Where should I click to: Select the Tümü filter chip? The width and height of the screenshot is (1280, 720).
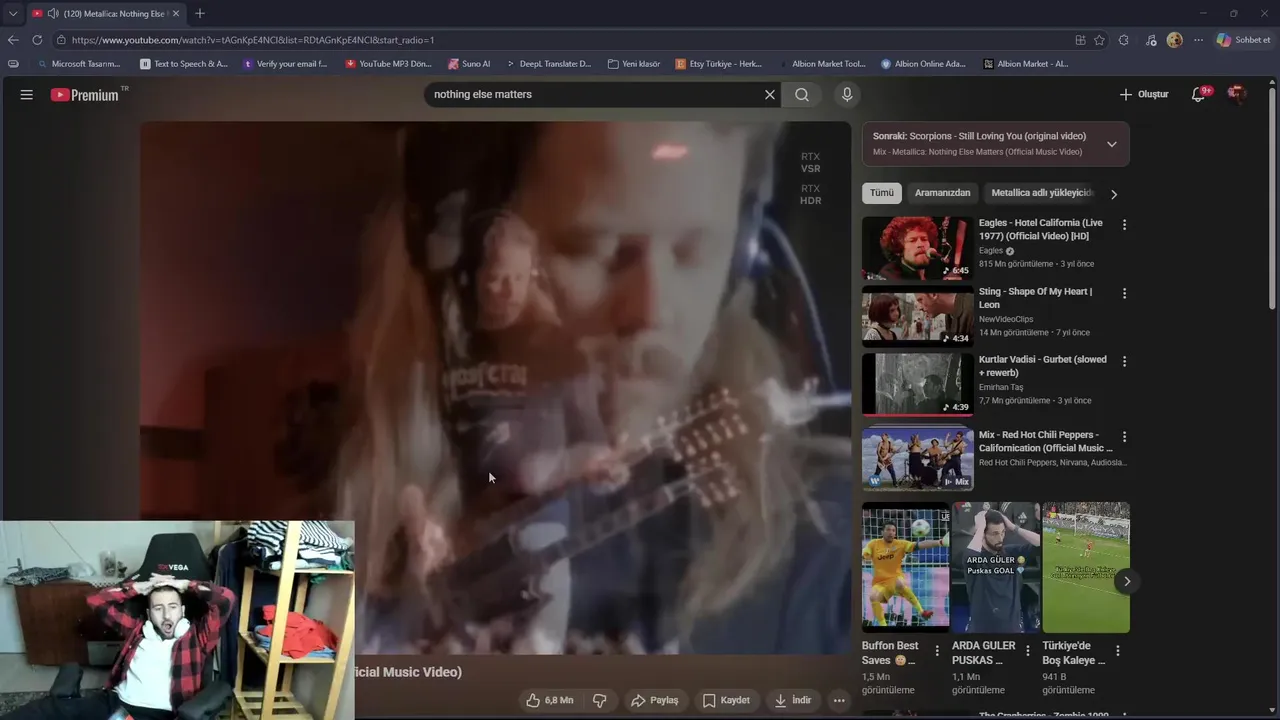882,193
